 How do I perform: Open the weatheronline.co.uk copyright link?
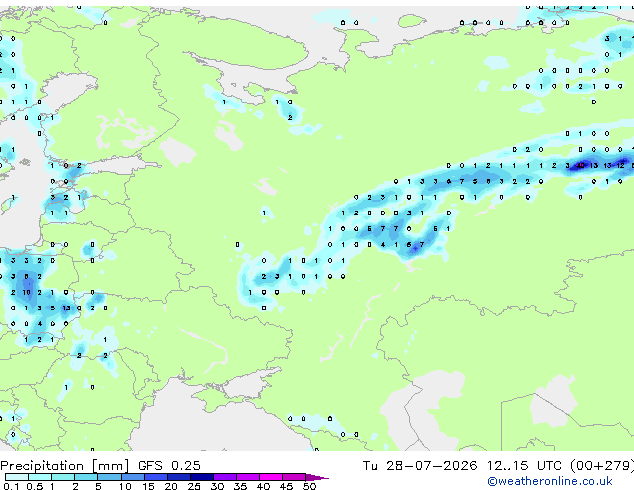549,481
